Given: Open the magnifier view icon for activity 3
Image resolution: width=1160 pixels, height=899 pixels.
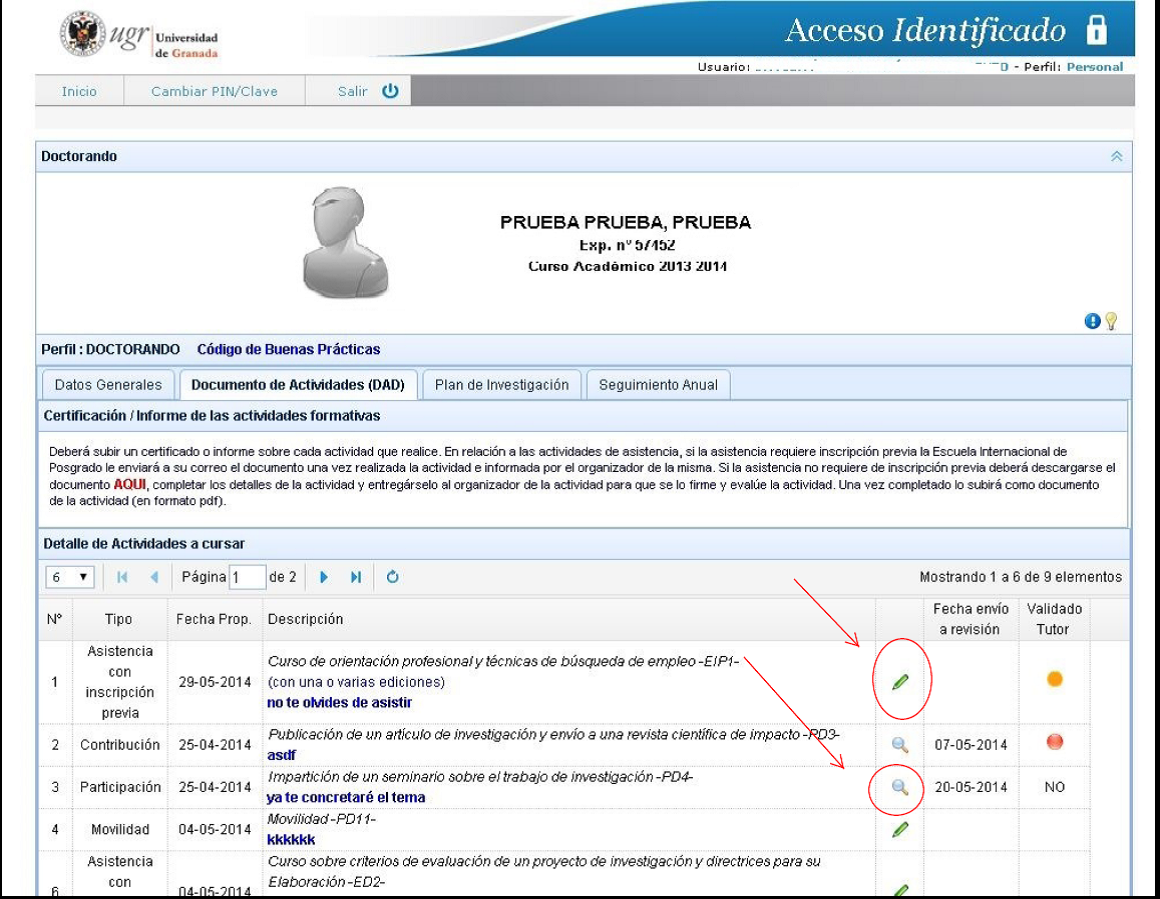Looking at the screenshot, I should 900,787.
